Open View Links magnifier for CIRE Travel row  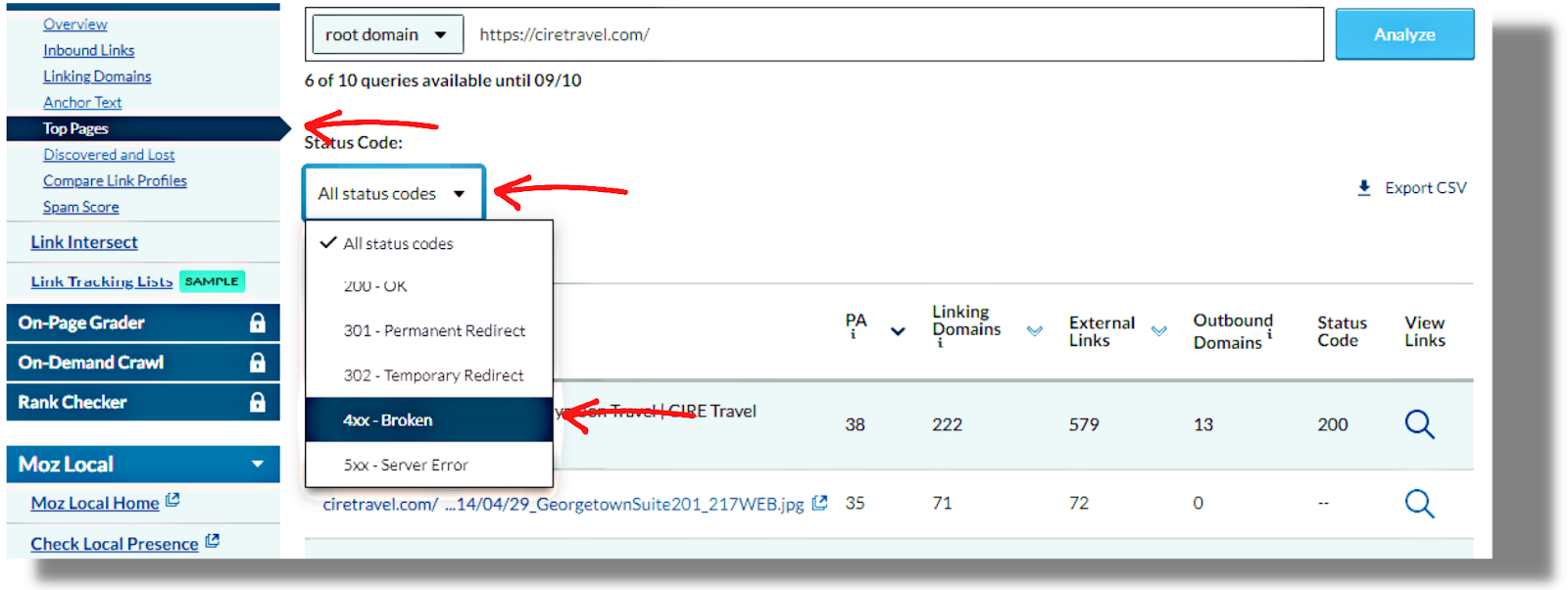(x=1419, y=424)
